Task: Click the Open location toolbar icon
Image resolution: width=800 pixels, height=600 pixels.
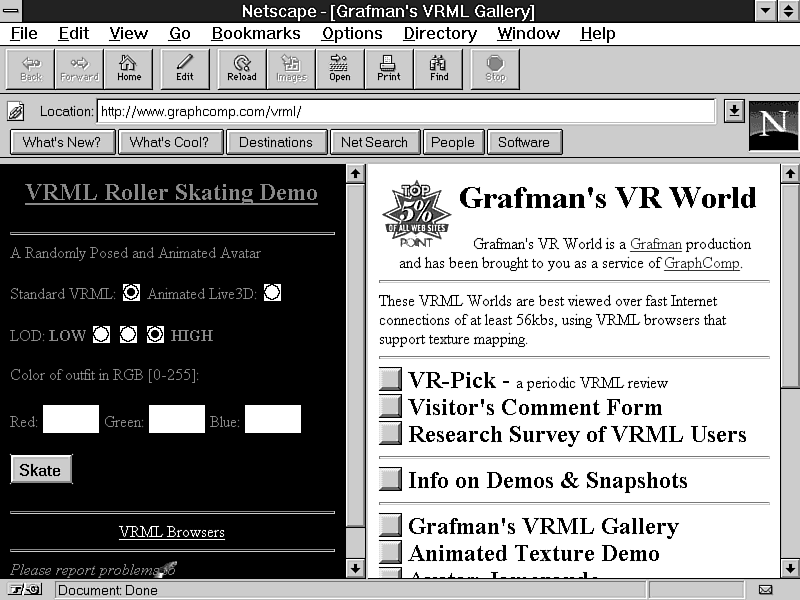Action: (340, 68)
